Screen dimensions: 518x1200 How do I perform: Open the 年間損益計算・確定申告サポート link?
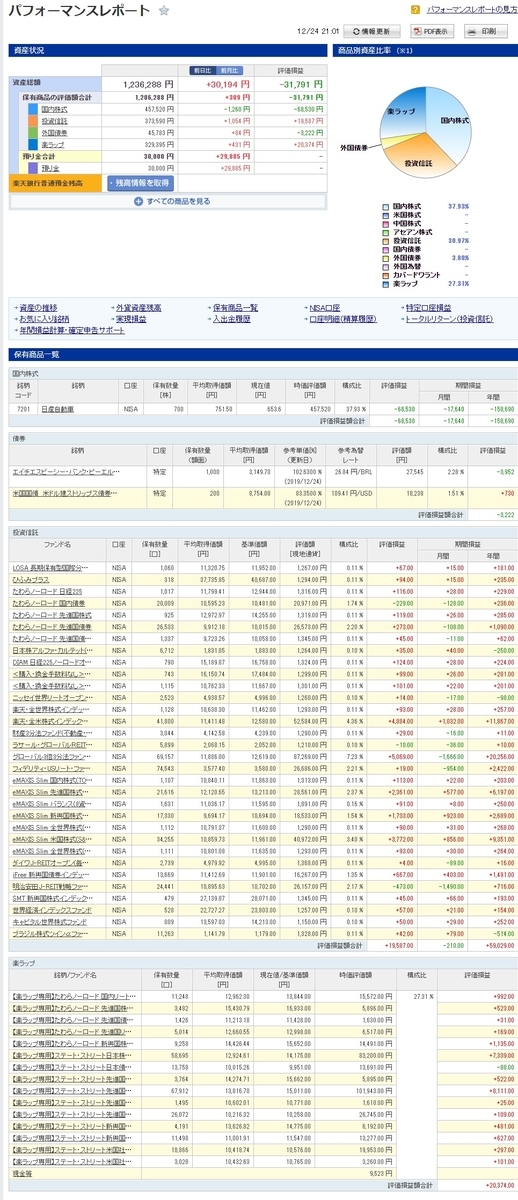73,329
